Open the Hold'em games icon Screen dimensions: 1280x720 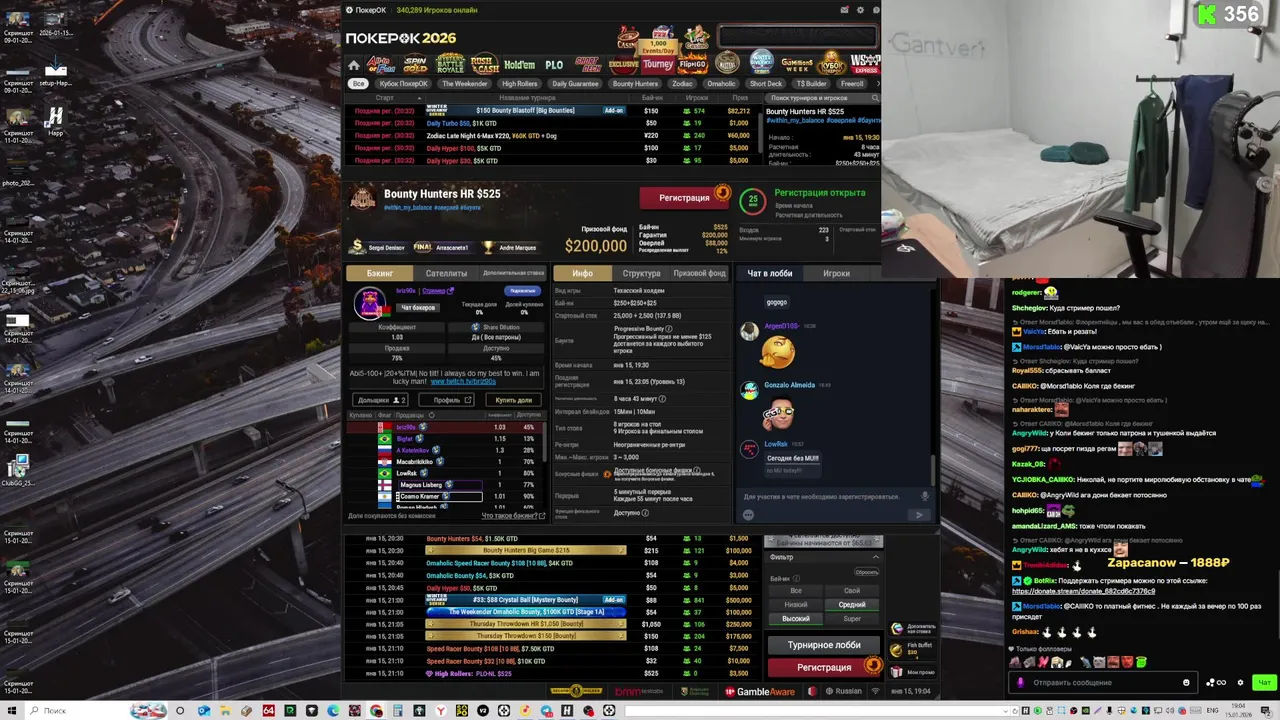point(520,65)
